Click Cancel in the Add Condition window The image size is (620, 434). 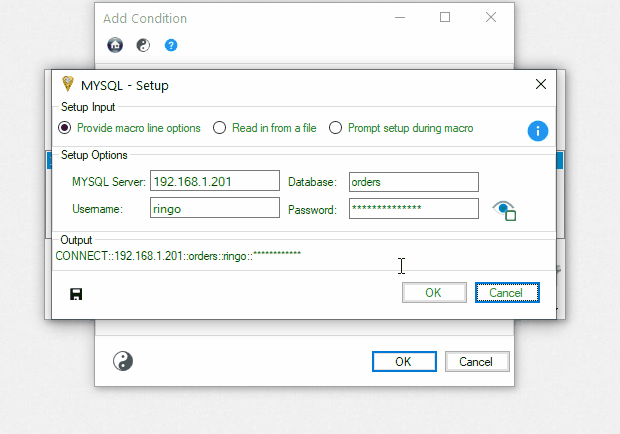tap(477, 361)
